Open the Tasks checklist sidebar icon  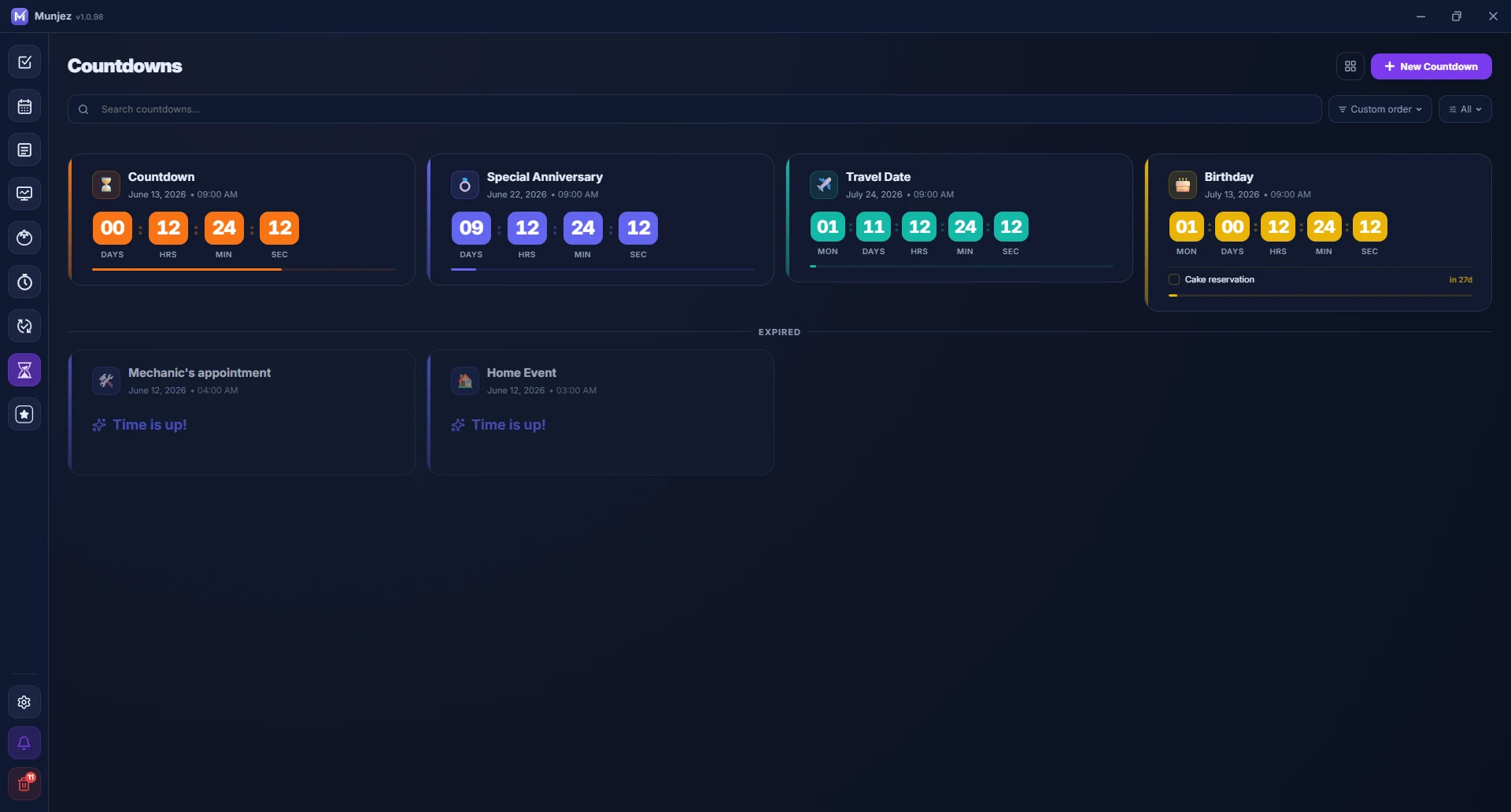(24, 62)
